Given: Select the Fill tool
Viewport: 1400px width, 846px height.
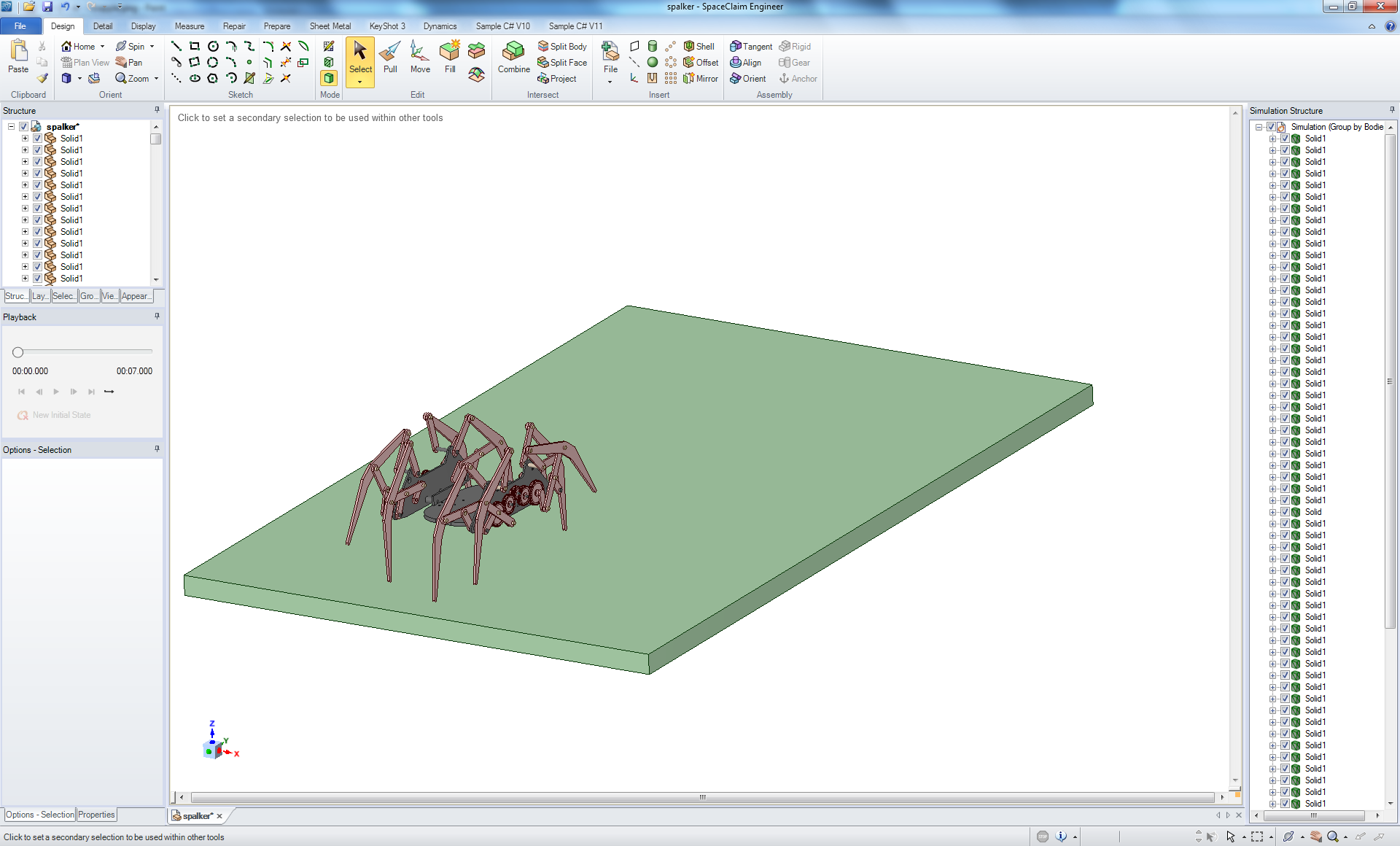Looking at the screenshot, I should click(449, 58).
